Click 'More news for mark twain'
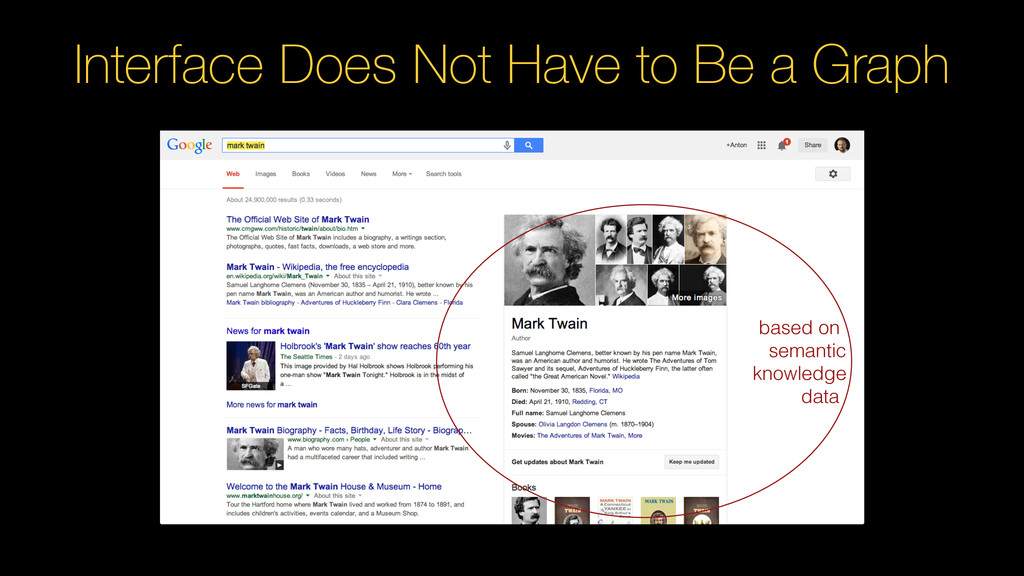The width and height of the screenshot is (1024, 576). [272, 405]
